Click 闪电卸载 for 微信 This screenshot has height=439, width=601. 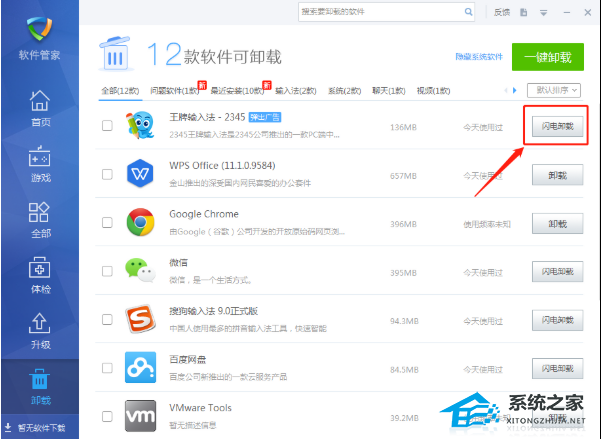click(x=557, y=271)
